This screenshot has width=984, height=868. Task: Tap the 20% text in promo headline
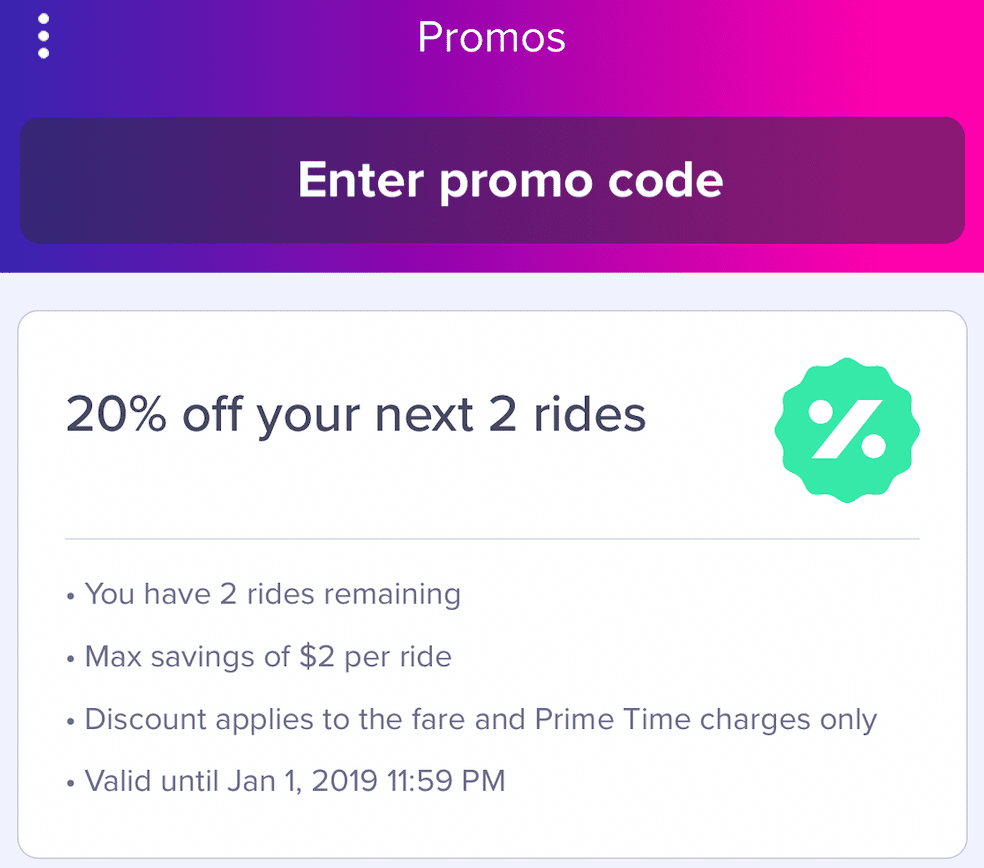pyautogui.click(x=117, y=414)
